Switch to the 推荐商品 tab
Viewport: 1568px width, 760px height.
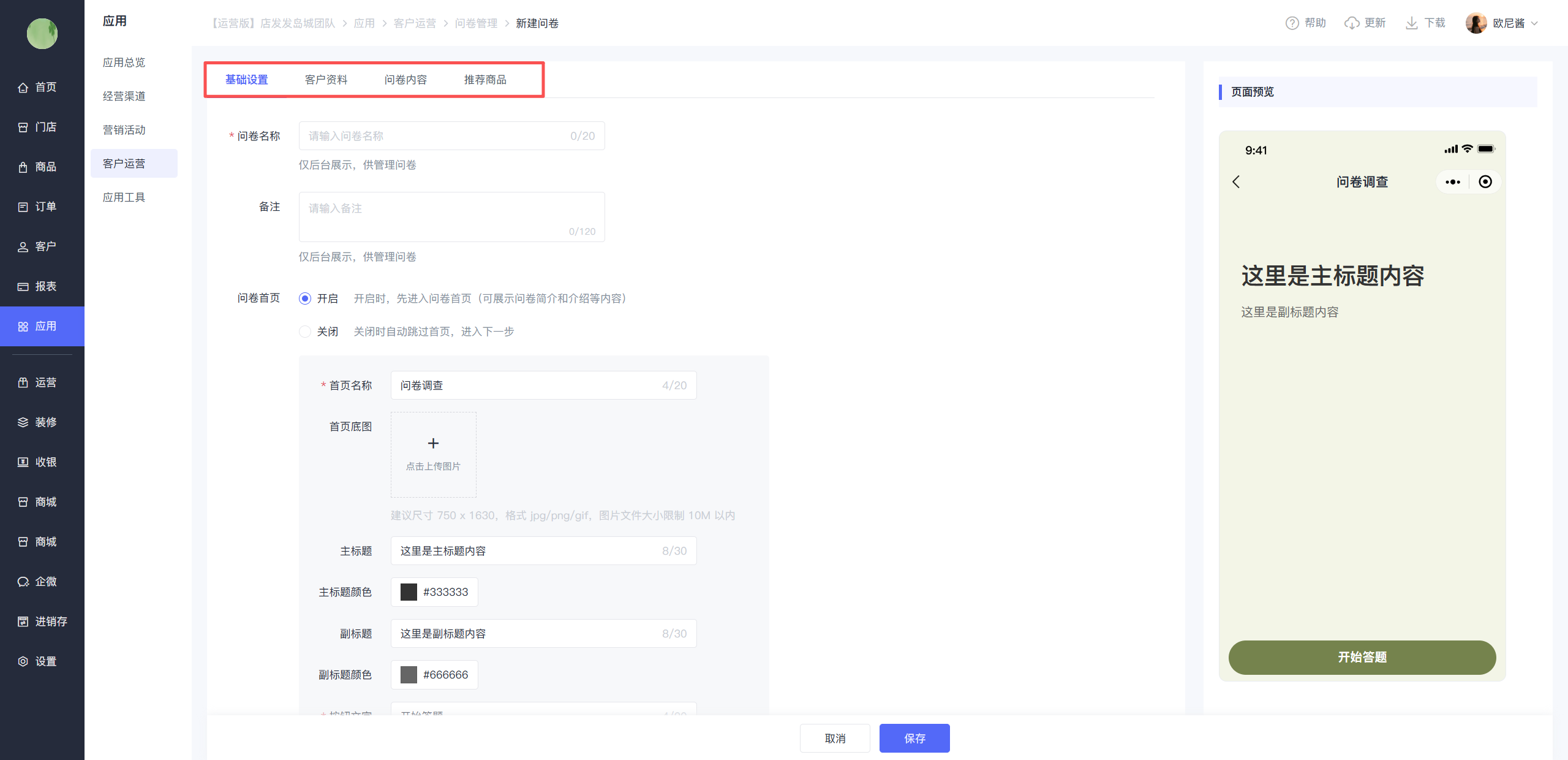click(485, 80)
